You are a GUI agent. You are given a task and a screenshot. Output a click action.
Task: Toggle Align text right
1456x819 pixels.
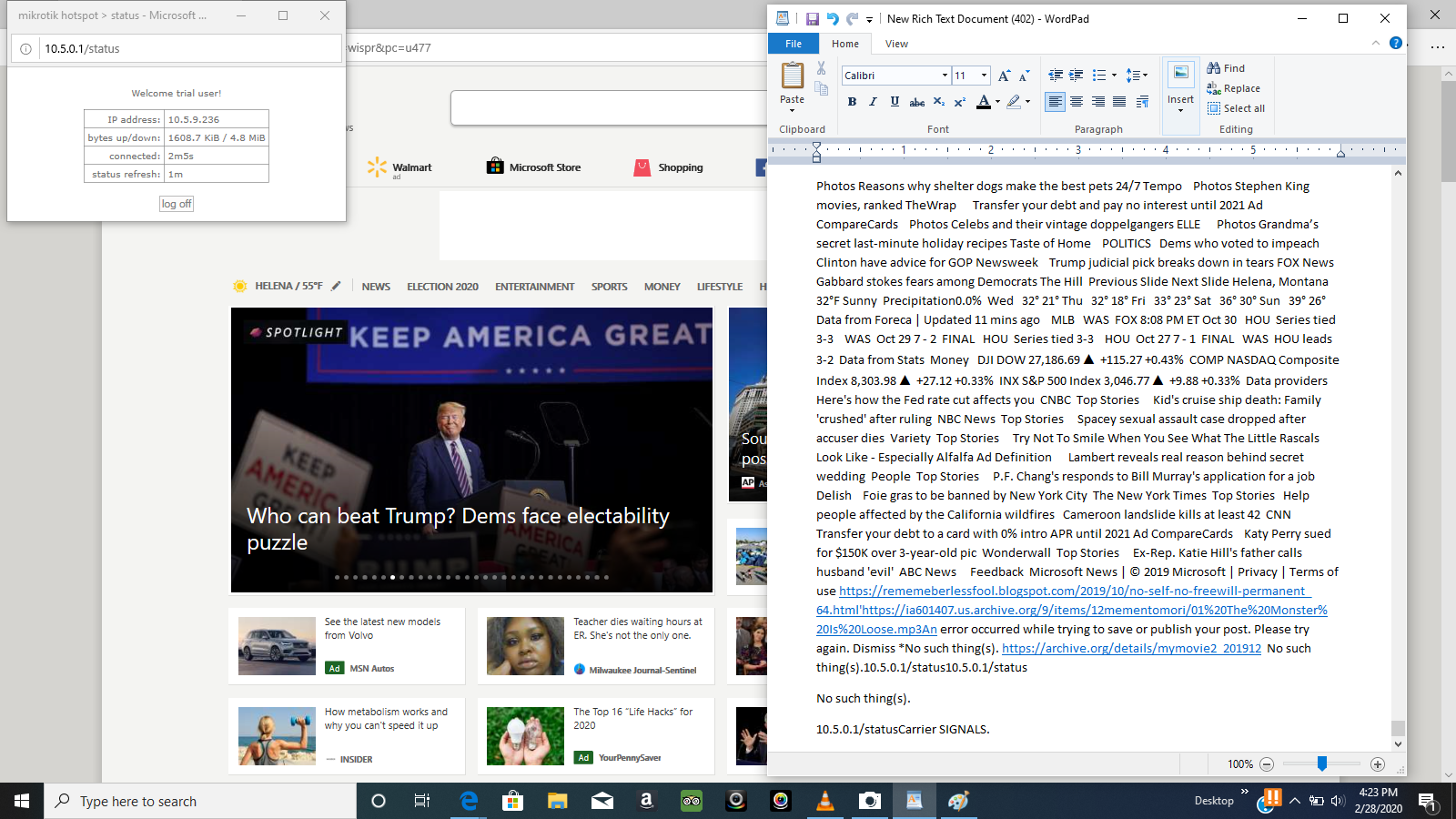click(x=1098, y=102)
